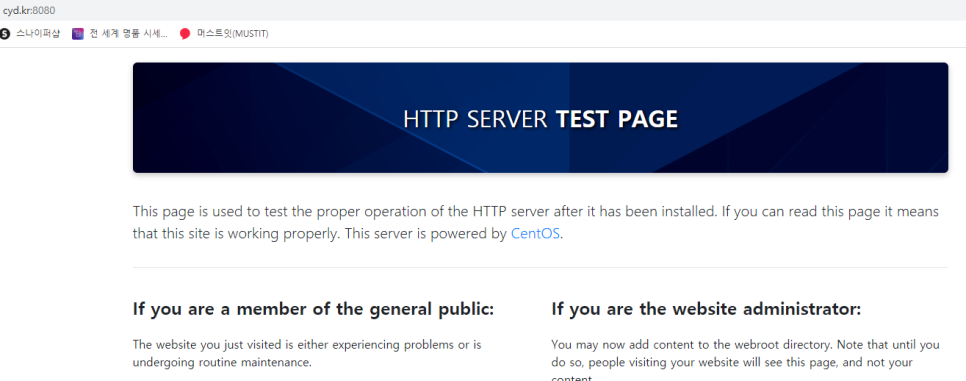Click the 스나이퍼샵 bookmark favicon
966x381 pixels.
point(4,34)
